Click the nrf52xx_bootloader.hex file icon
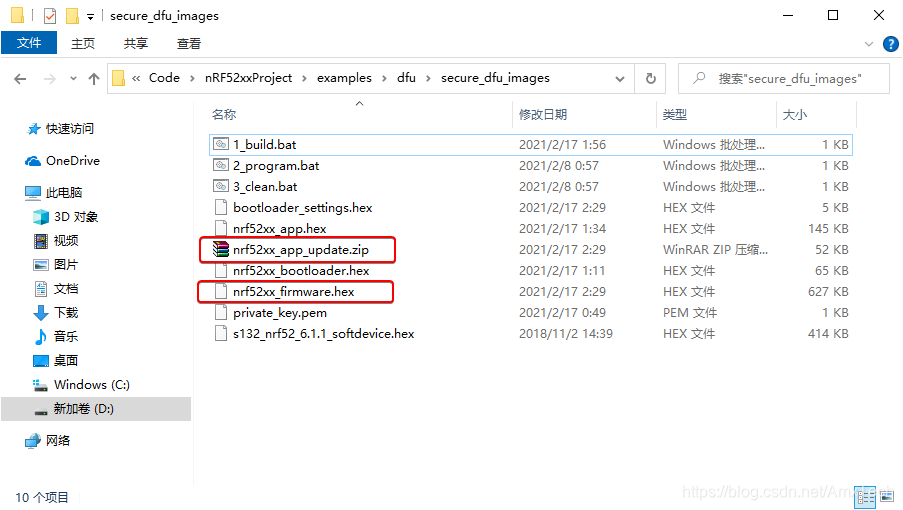 click(x=221, y=270)
